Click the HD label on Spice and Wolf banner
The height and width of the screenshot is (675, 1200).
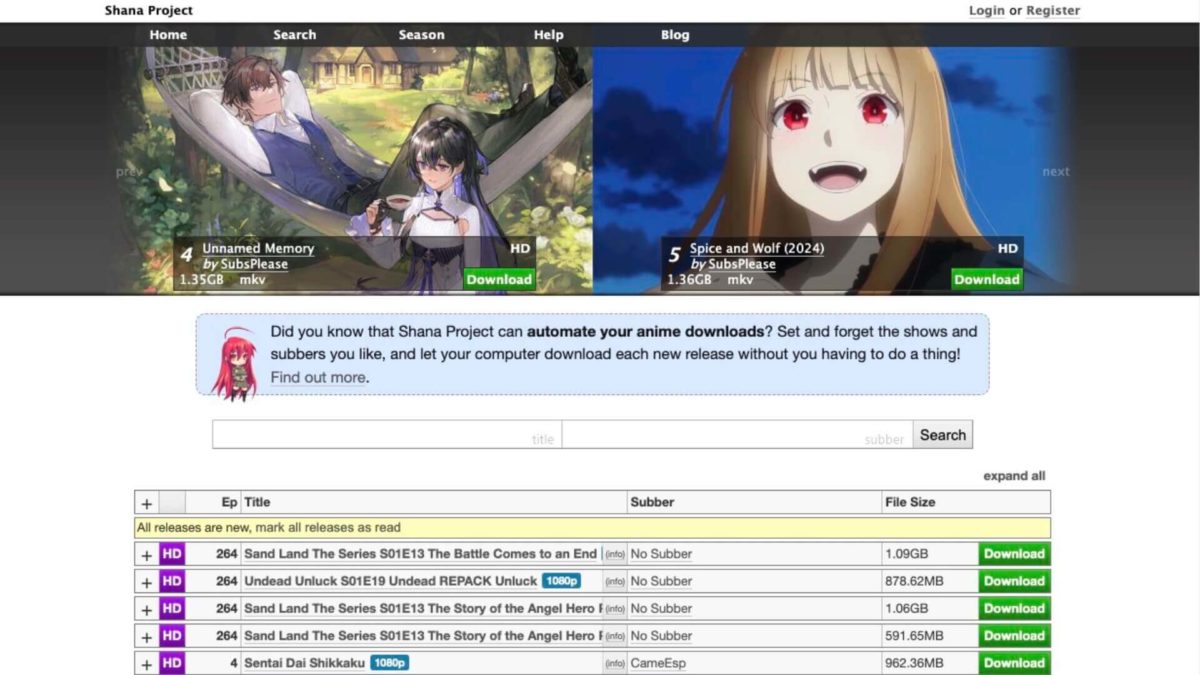coord(1008,248)
